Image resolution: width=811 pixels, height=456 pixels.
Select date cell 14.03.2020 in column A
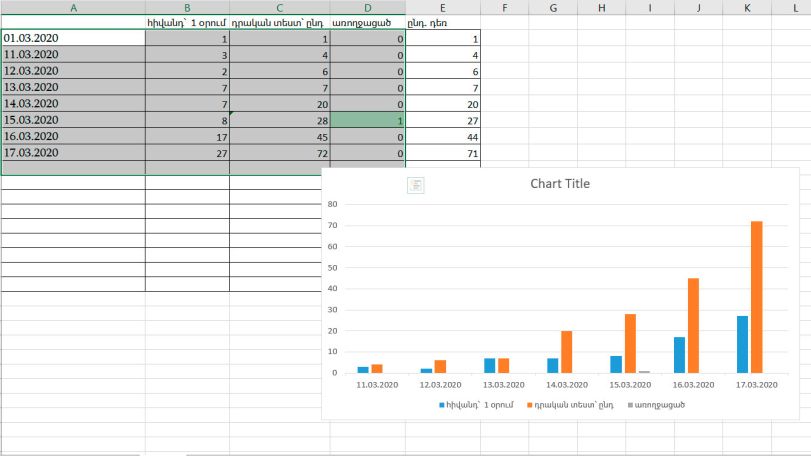pos(73,103)
